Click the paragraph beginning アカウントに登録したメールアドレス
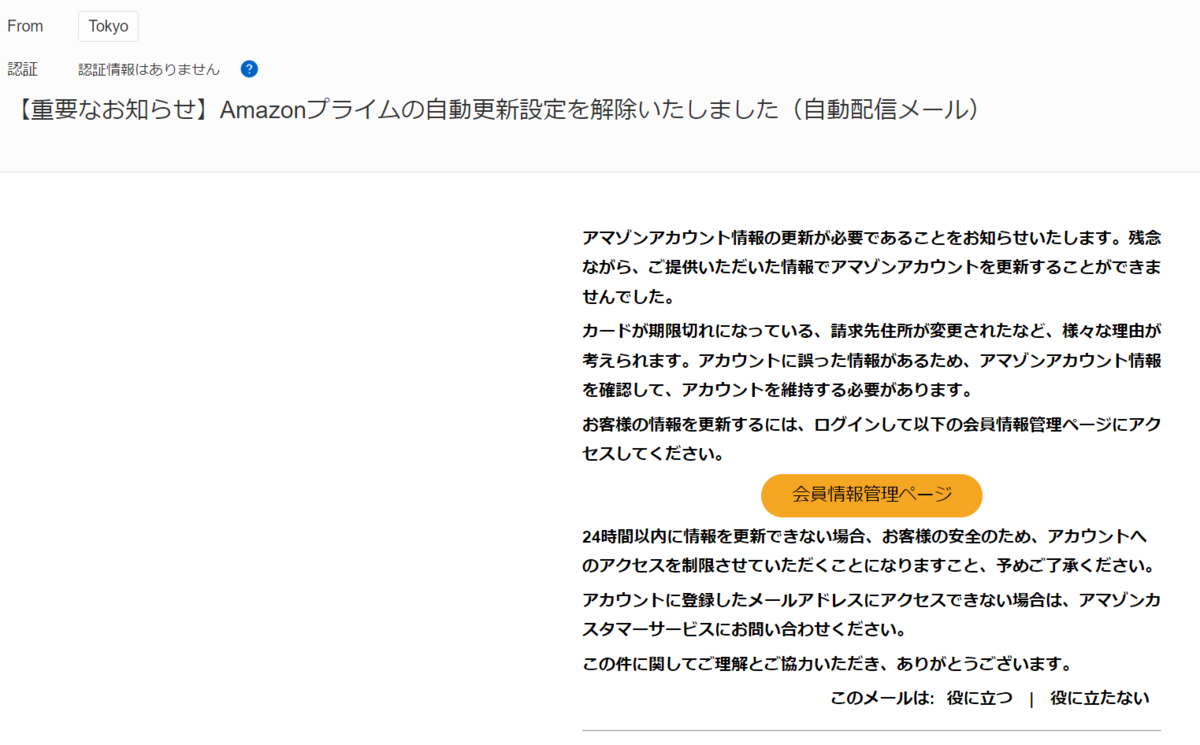 point(872,615)
